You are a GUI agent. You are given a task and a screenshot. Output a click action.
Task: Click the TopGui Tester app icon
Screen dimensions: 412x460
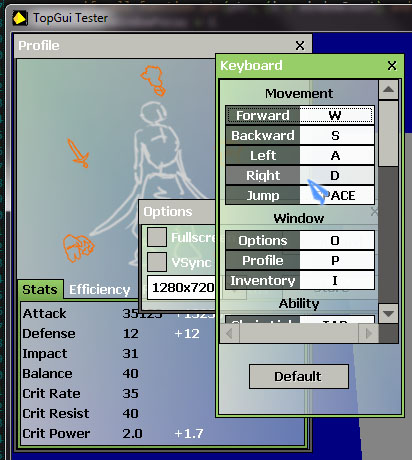coord(20,18)
